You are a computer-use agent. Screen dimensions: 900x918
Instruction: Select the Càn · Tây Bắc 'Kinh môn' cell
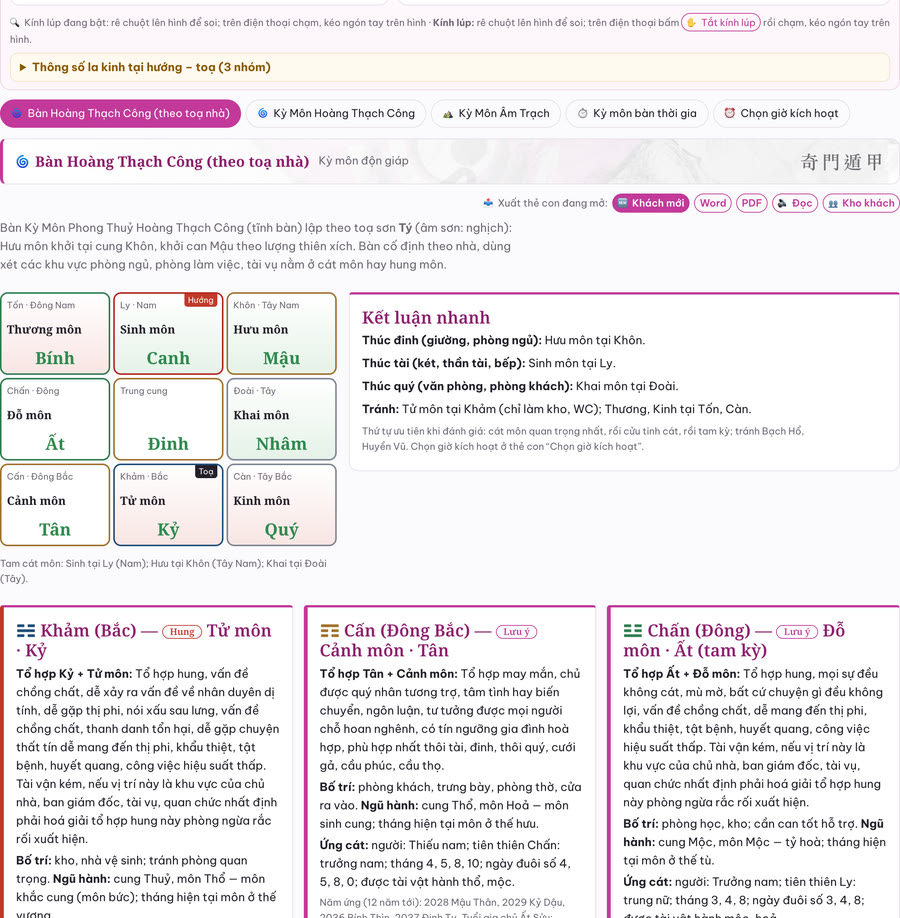coord(282,505)
